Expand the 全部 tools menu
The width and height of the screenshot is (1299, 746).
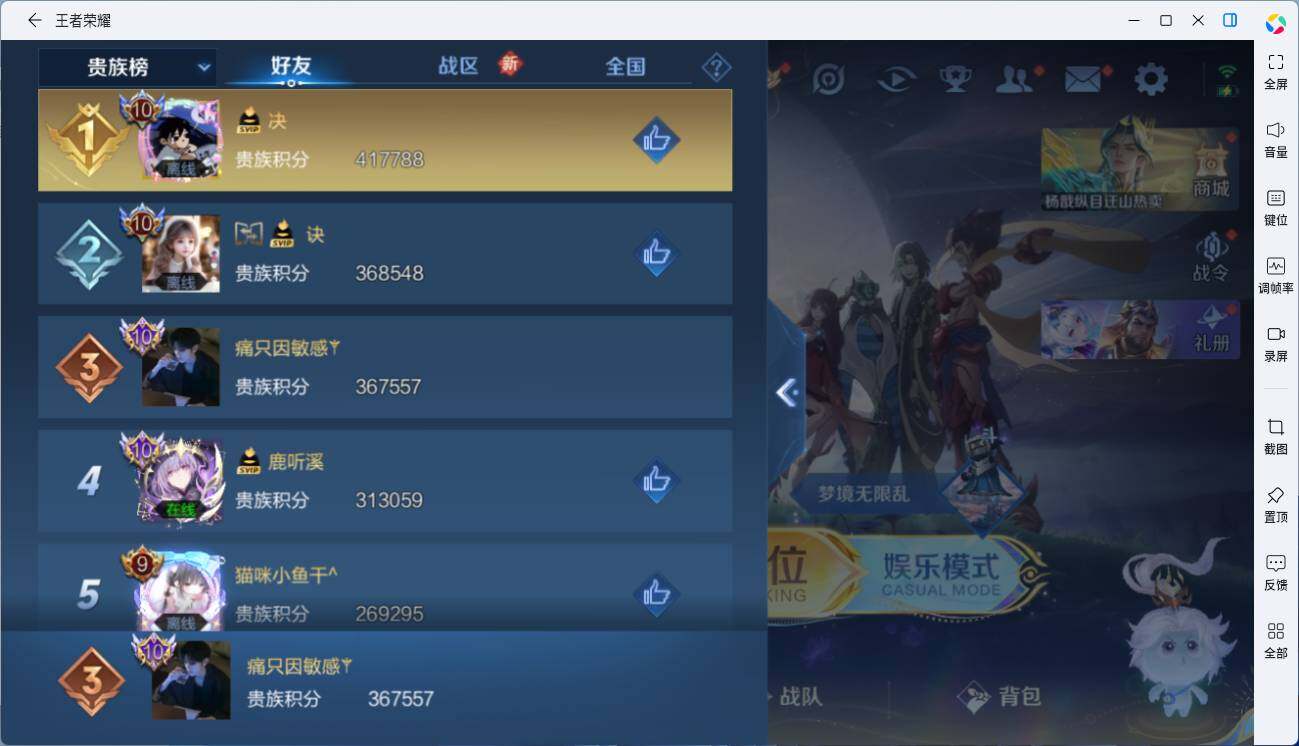[x=1275, y=641]
